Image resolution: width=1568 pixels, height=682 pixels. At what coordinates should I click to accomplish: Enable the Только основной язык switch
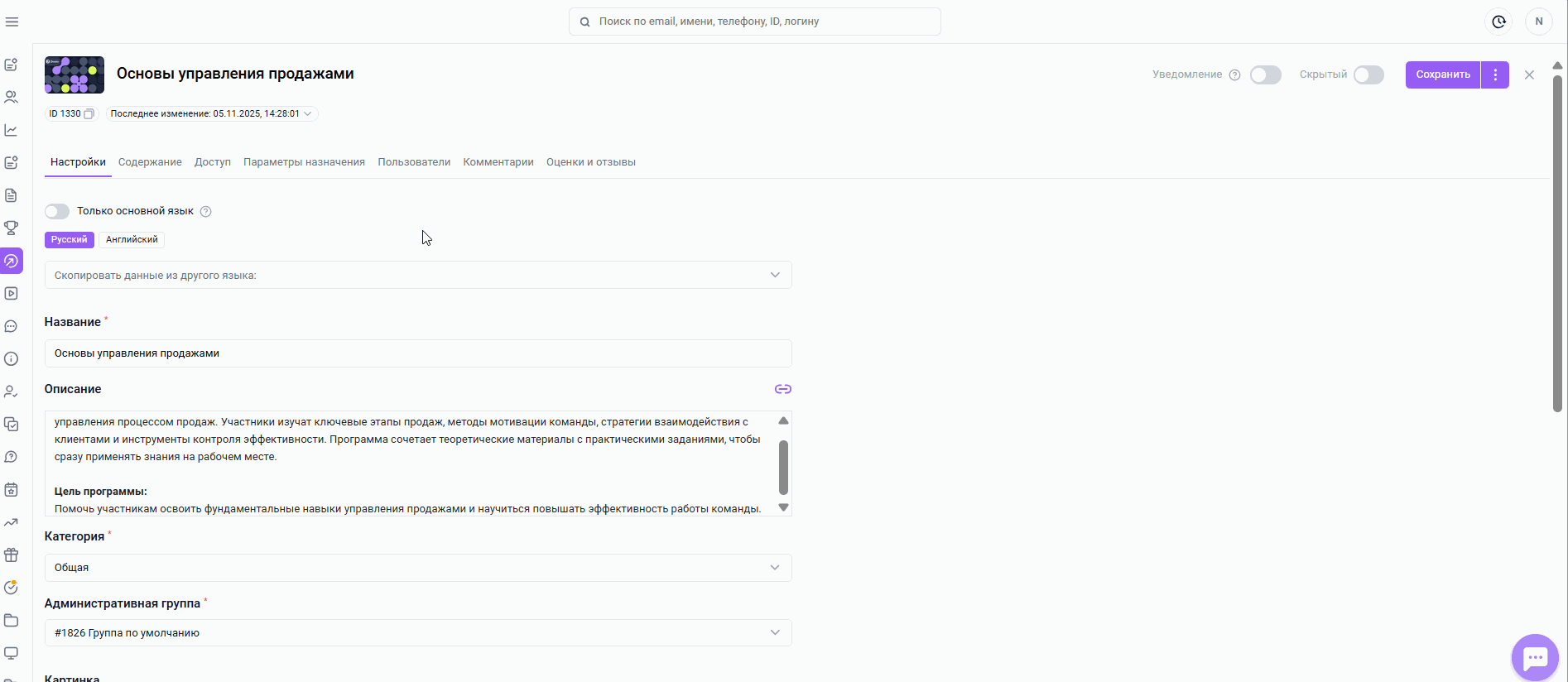(57, 211)
